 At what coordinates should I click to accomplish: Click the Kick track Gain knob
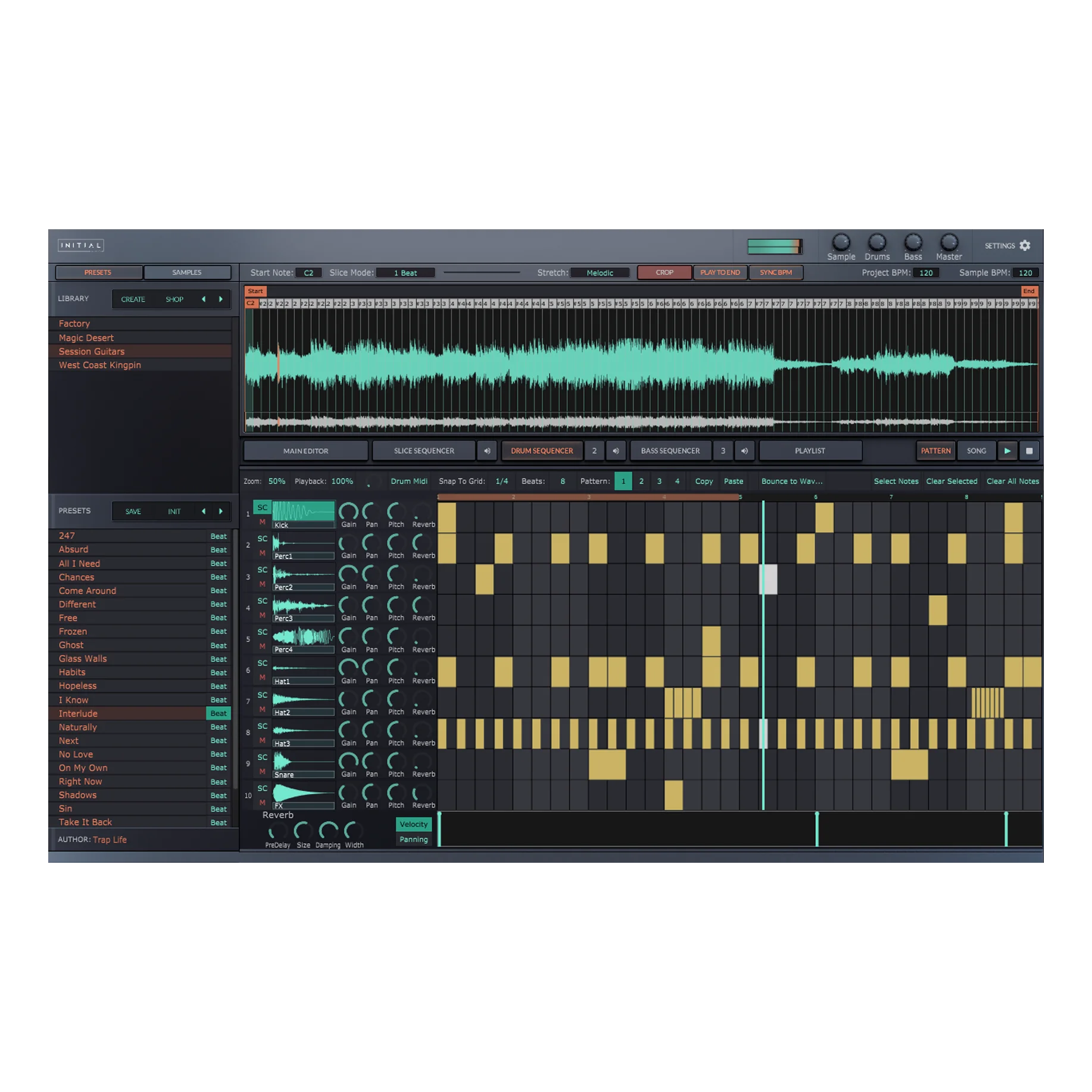coord(348,511)
